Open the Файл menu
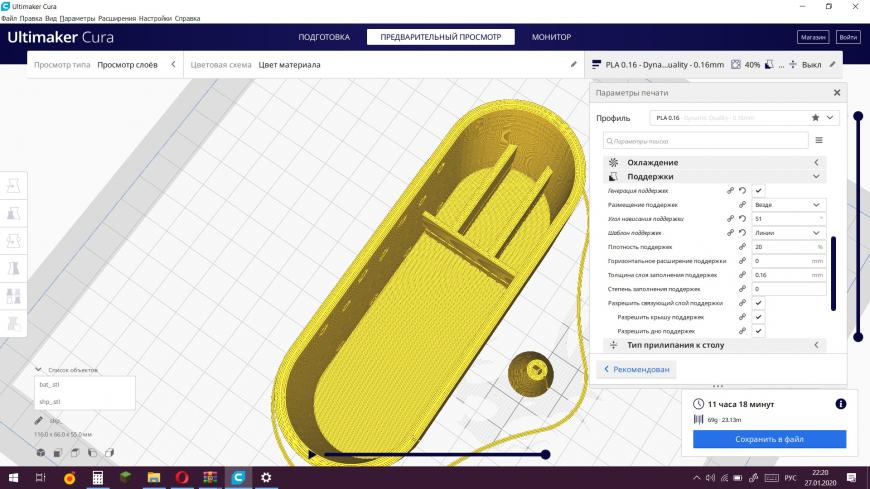Viewport: 870px width, 489px height. [x=9, y=18]
